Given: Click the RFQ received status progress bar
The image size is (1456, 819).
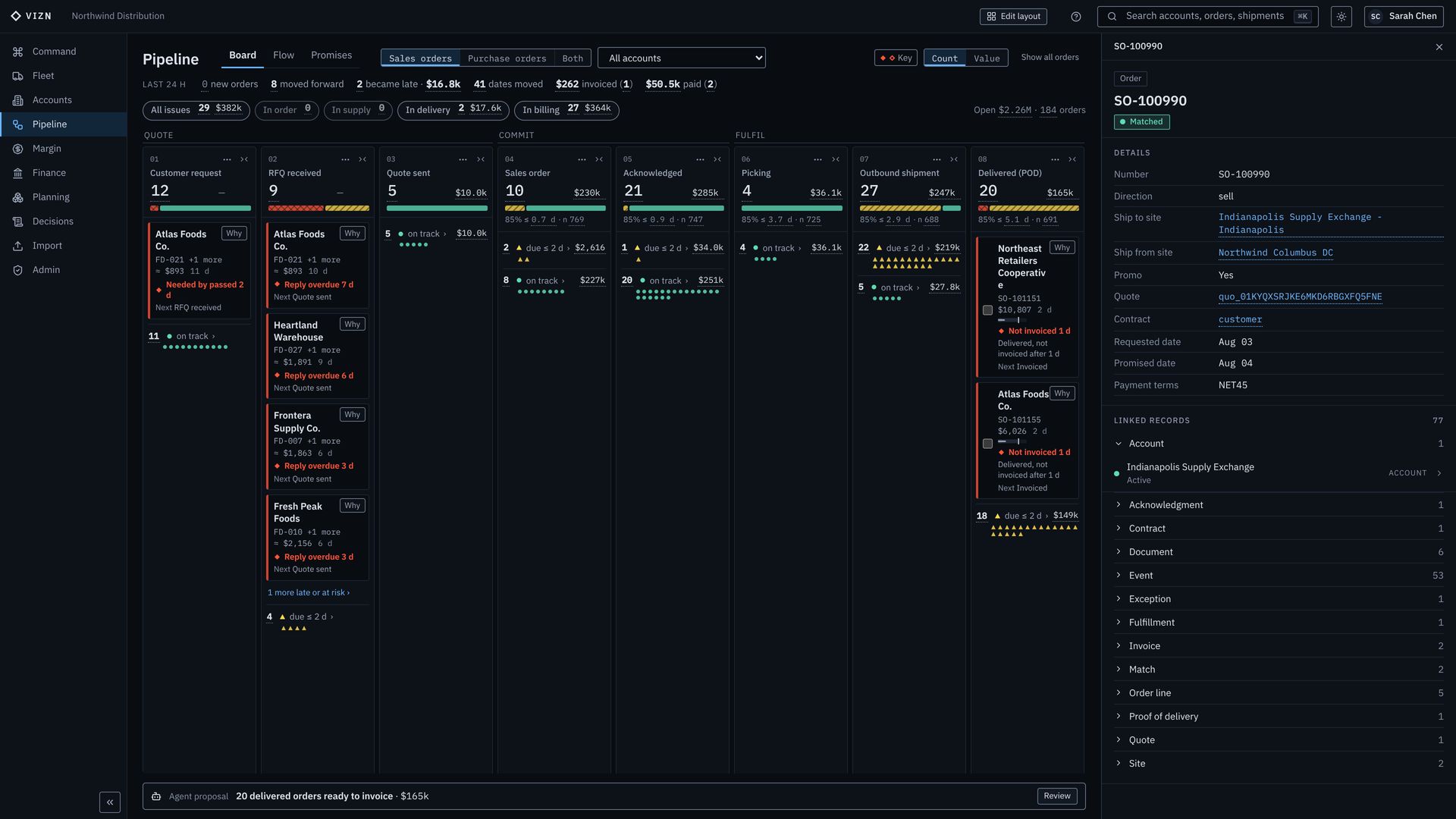Looking at the screenshot, I should tap(318, 208).
